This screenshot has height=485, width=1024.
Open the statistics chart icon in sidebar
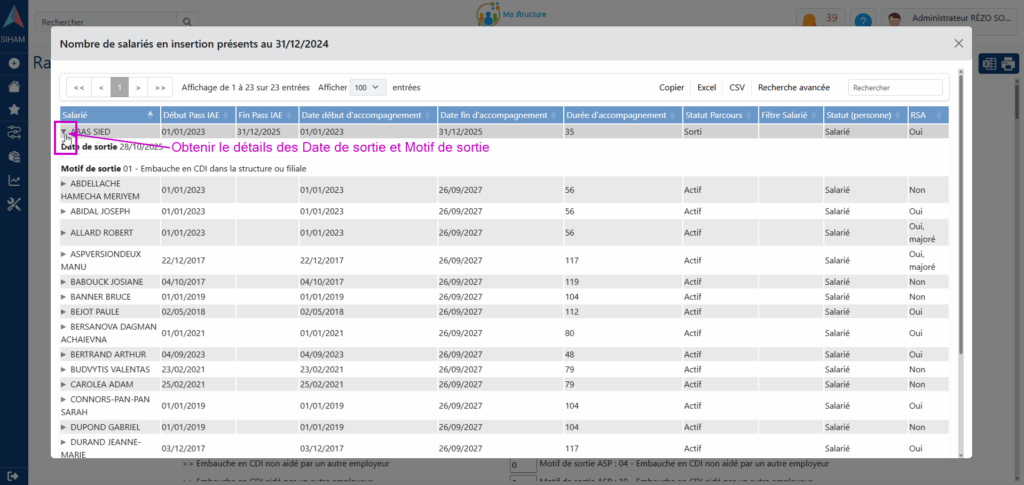tap(14, 181)
